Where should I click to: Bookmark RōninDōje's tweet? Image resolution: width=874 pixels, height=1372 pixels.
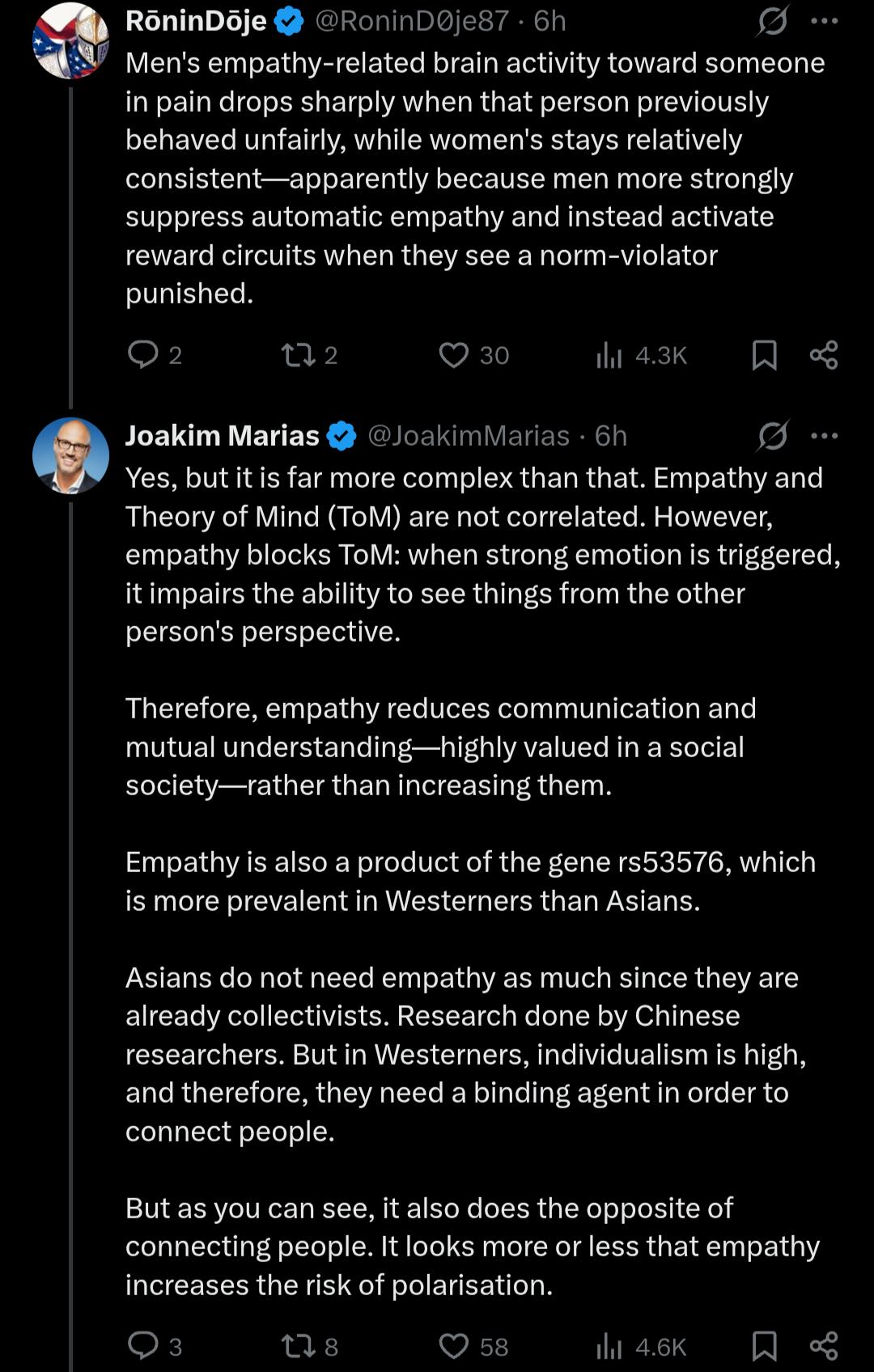click(764, 354)
